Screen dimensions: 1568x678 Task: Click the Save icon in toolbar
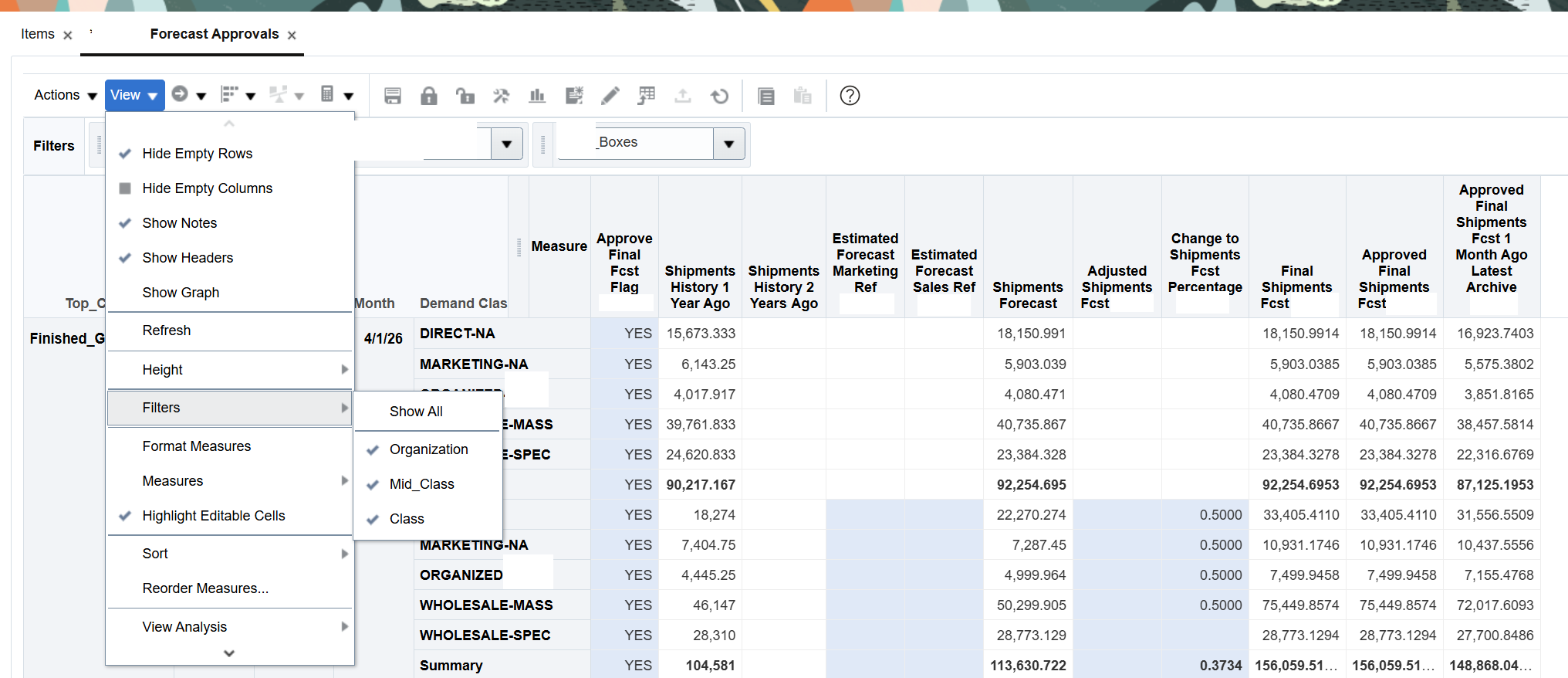click(x=393, y=96)
